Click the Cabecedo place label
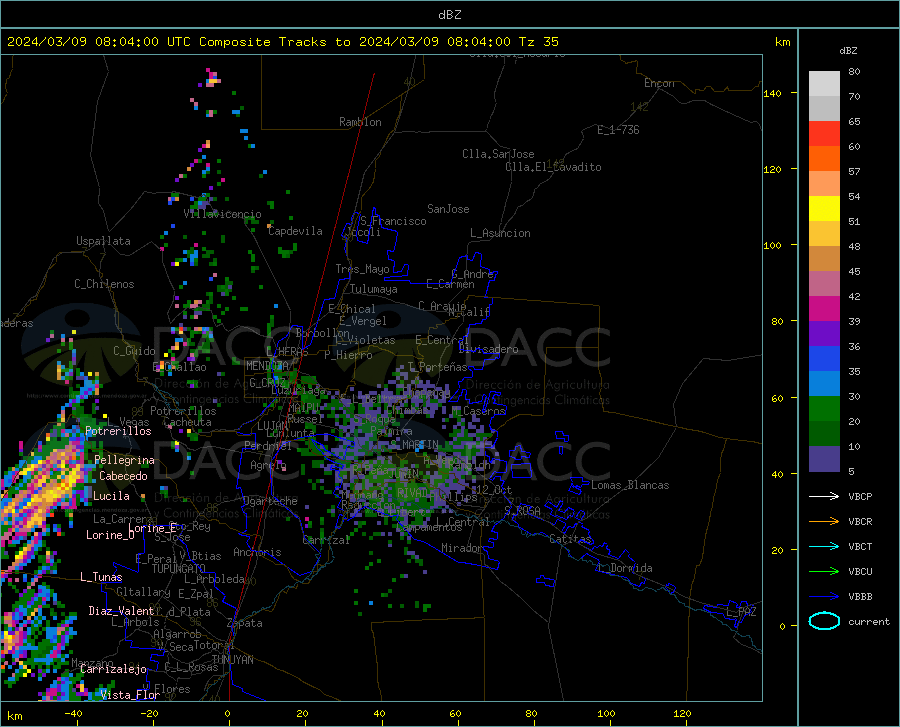Viewport: 900px width, 727px height. [123, 476]
